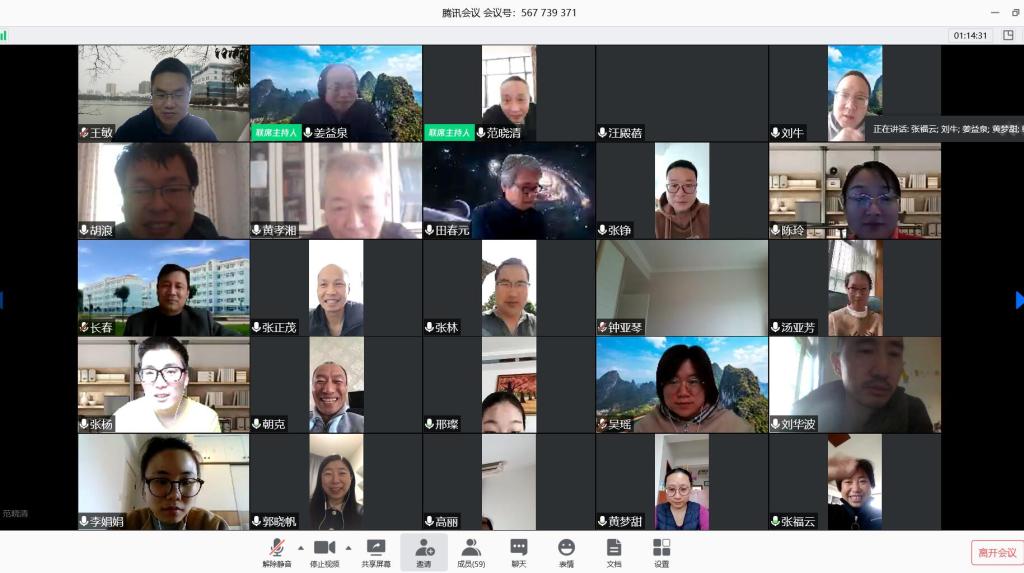Expand audio options arrow beside 解除静音
This screenshot has height=573, width=1024.
coord(301,548)
